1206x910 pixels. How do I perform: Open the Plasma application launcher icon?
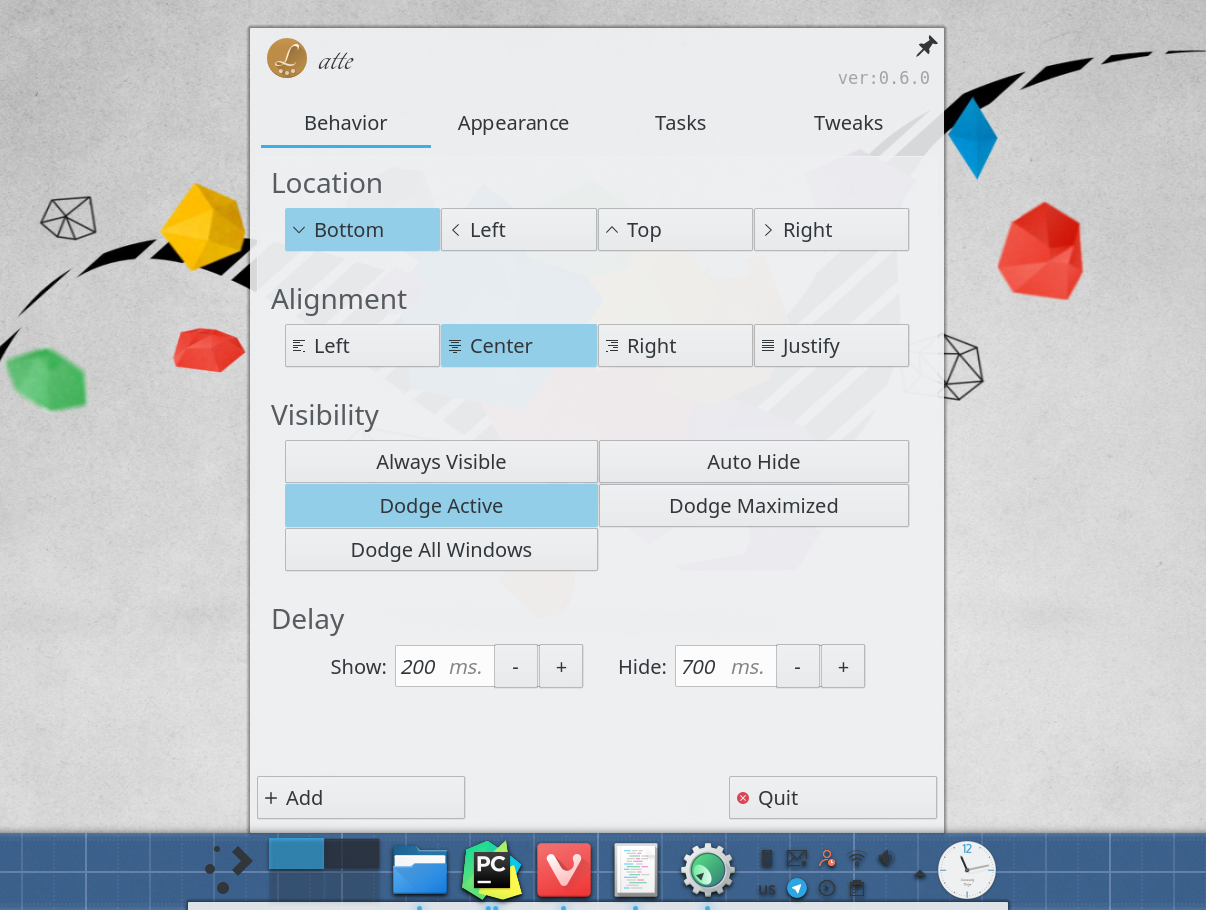[x=228, y=870]
